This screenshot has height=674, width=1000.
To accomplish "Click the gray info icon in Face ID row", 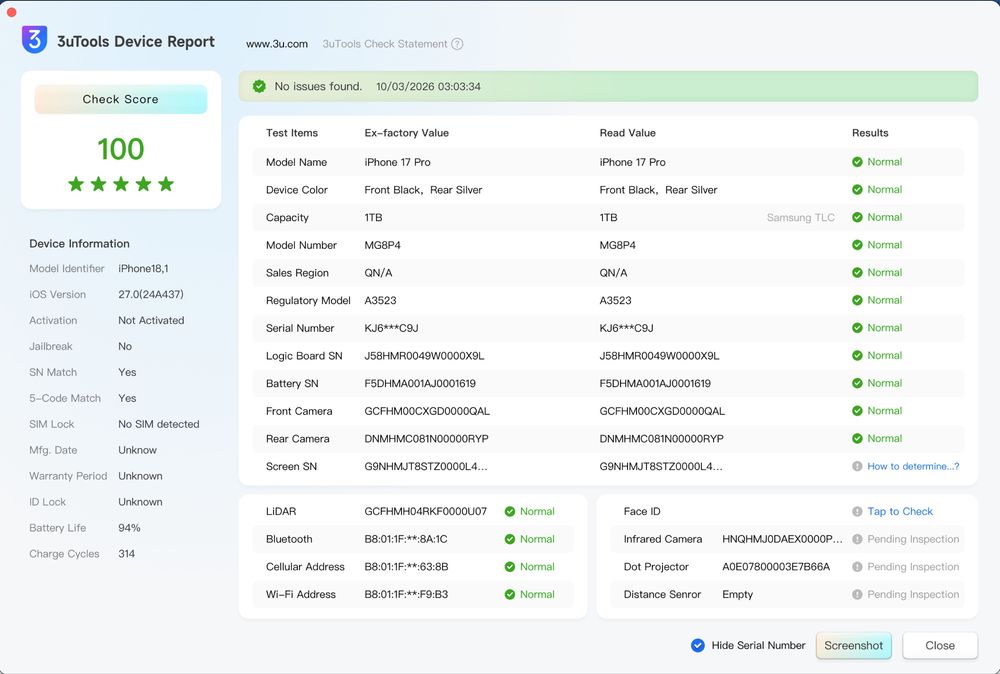I will point(857,511).
